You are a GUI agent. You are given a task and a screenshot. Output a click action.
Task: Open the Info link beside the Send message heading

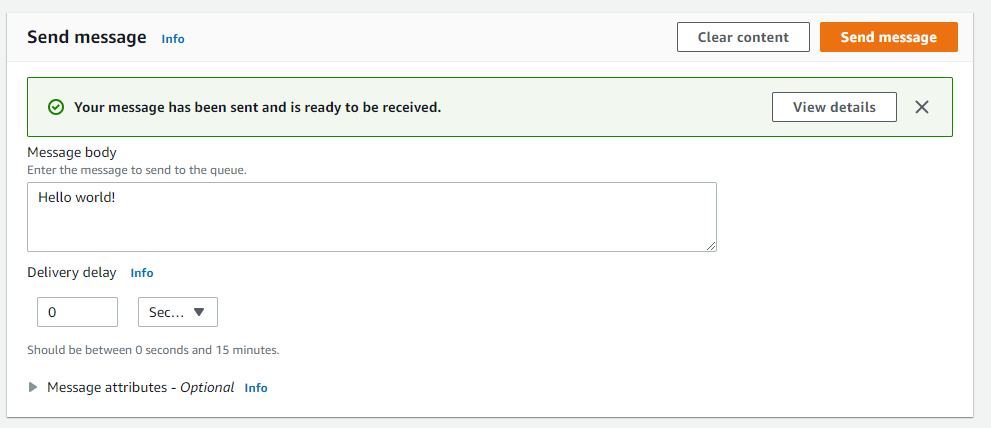[x=173, y=39]
